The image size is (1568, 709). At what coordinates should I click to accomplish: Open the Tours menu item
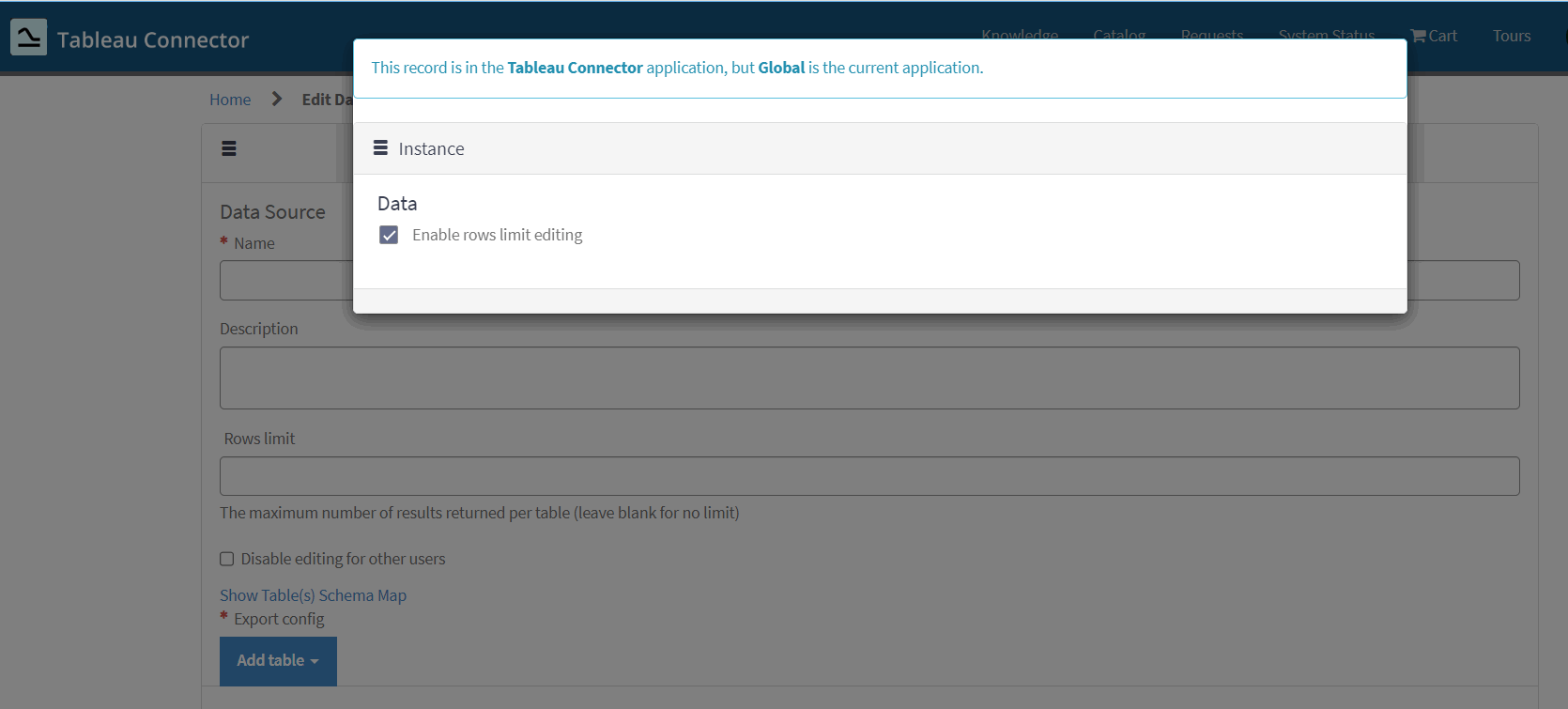[x=1512, y=36]
